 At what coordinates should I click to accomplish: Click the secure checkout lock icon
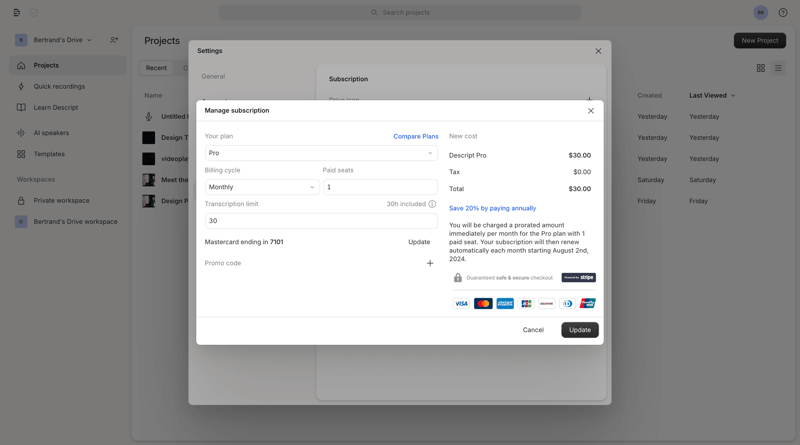[458, 278]
